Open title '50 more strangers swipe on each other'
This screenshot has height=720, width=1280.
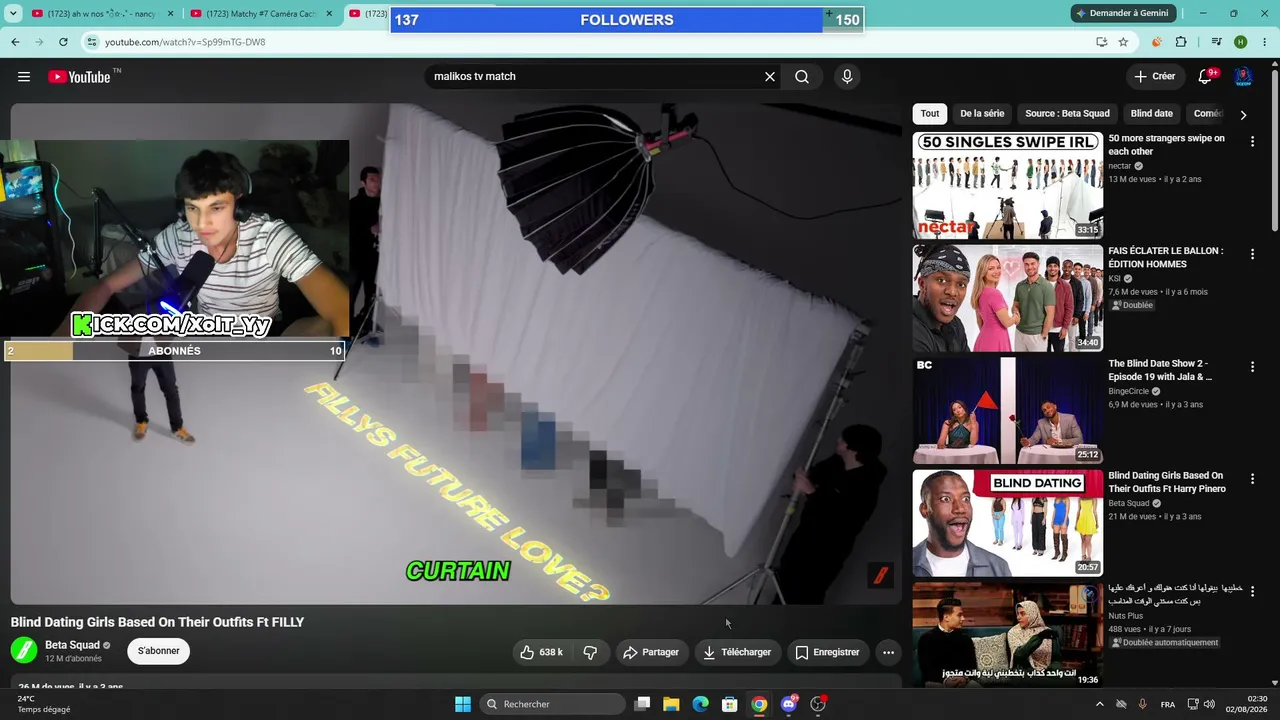click(x=1166, y=145)
